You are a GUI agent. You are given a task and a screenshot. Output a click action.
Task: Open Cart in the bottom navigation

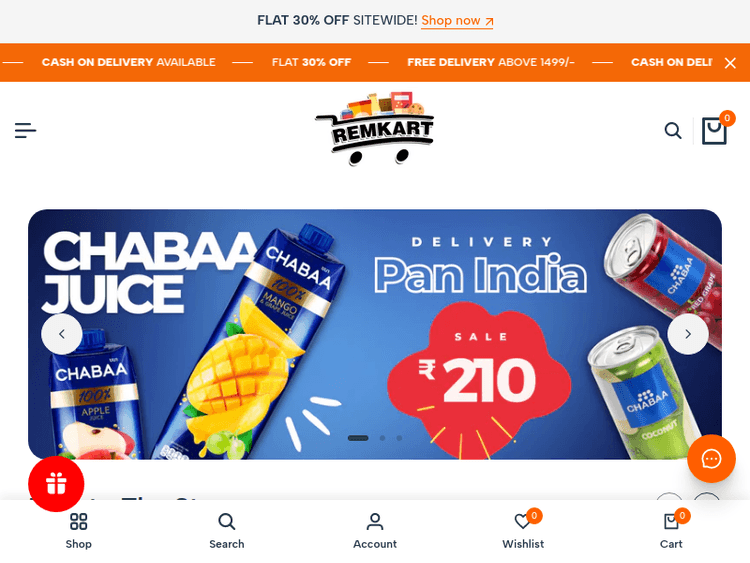(671, 531)
